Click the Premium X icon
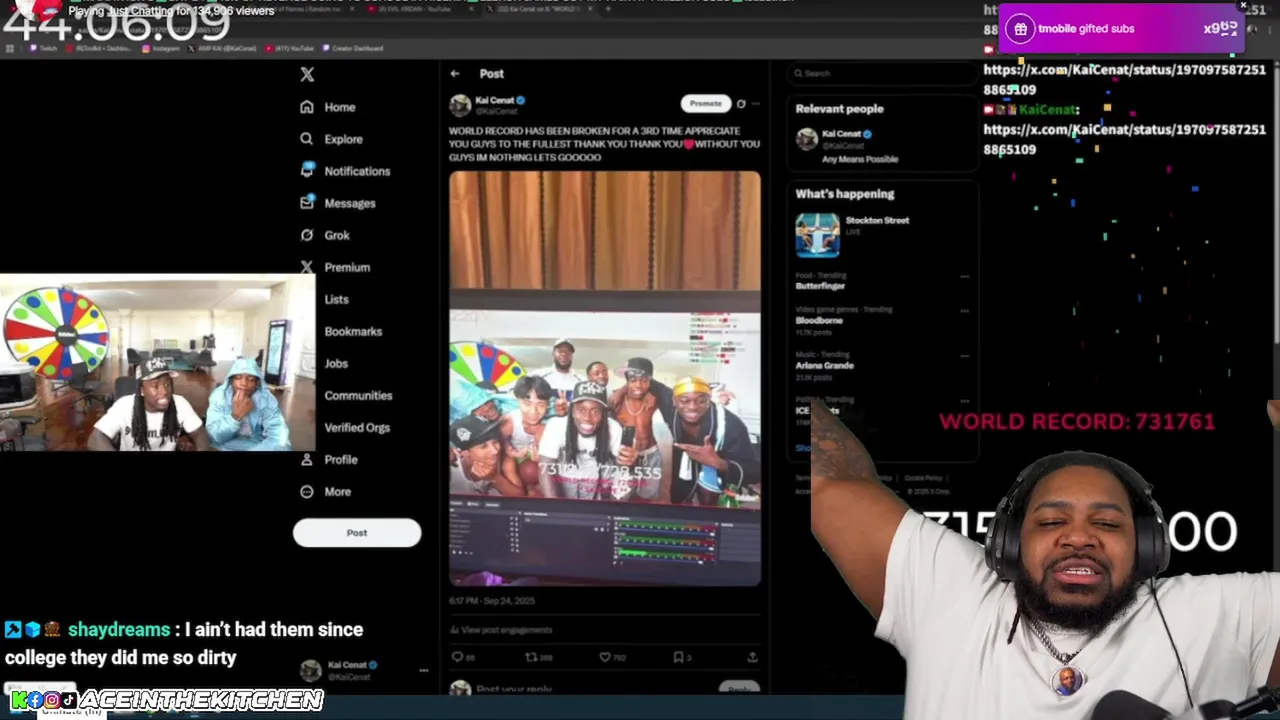1280x720 pixels. (x=307, y=267)
